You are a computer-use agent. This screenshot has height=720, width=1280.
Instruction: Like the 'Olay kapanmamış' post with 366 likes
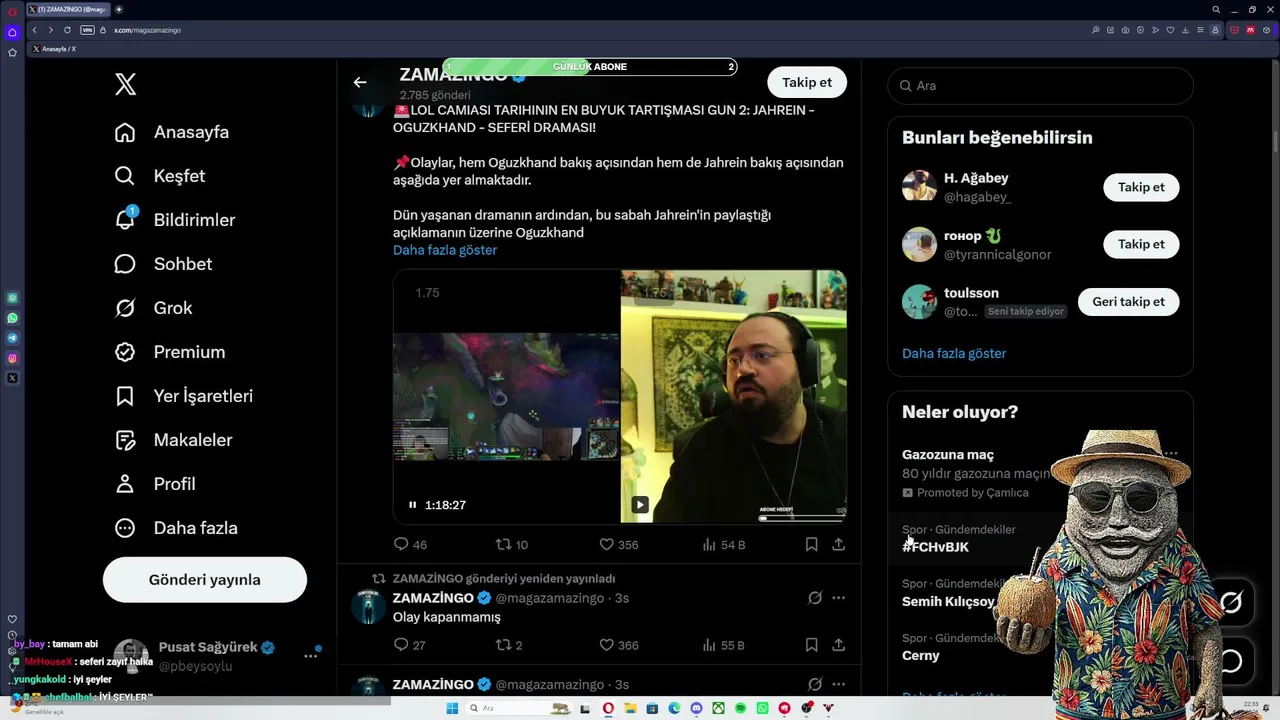(618, 645)
